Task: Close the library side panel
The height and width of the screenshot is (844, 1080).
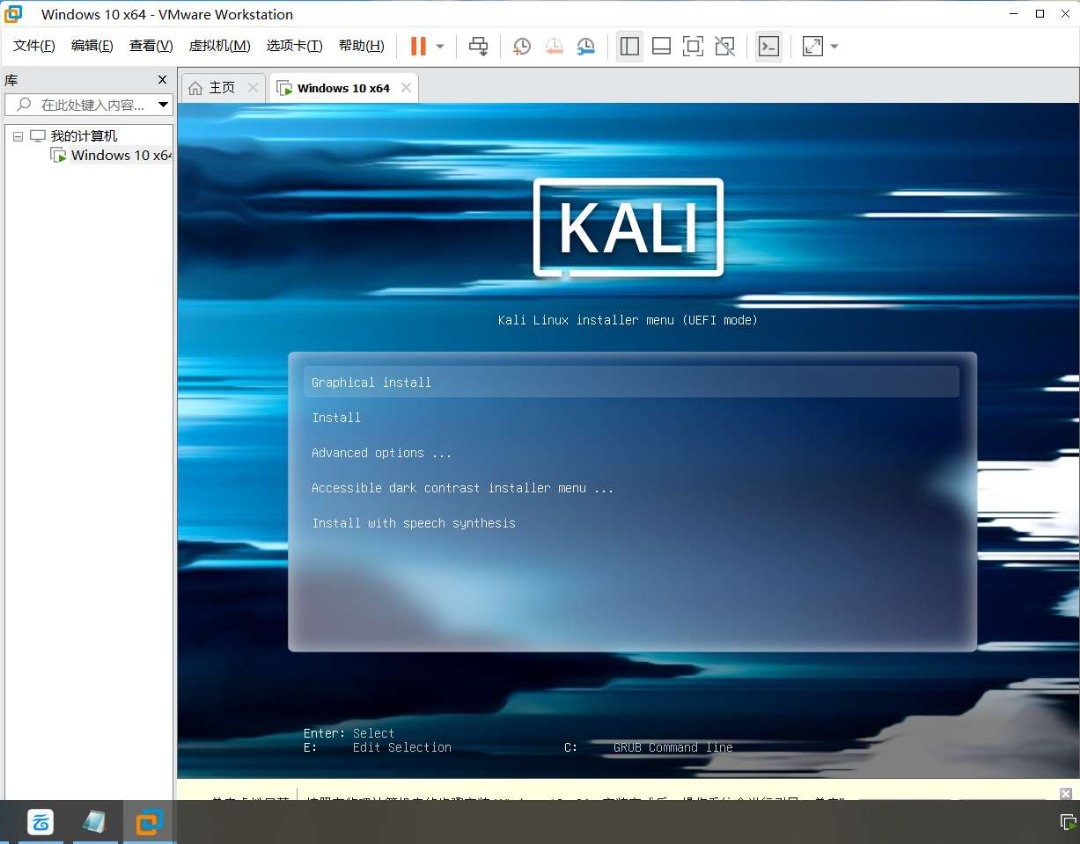Action: (x=162, y=80)
